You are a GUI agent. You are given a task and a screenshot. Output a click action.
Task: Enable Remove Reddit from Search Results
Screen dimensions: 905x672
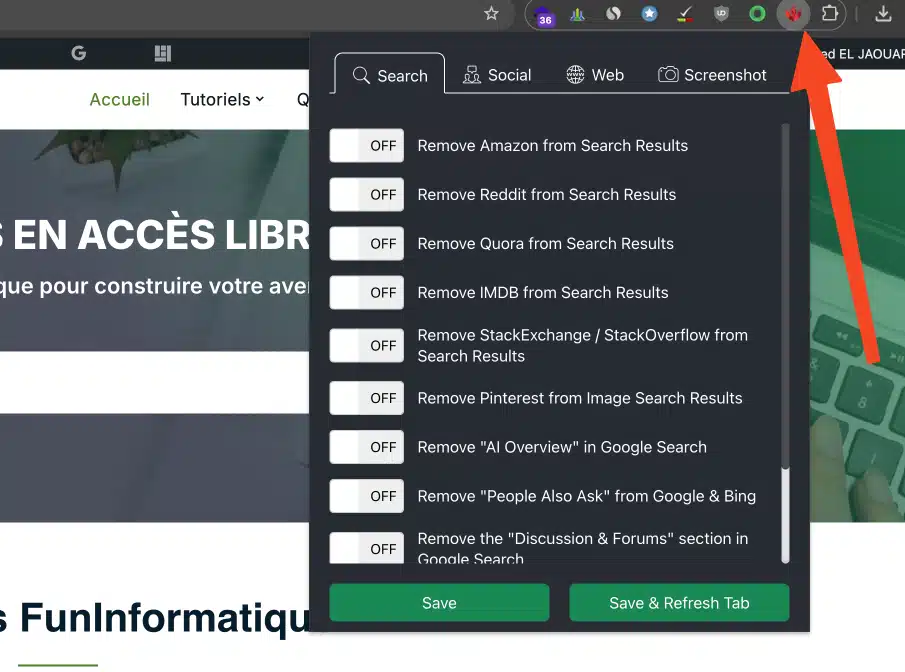[x=367, y=195]
